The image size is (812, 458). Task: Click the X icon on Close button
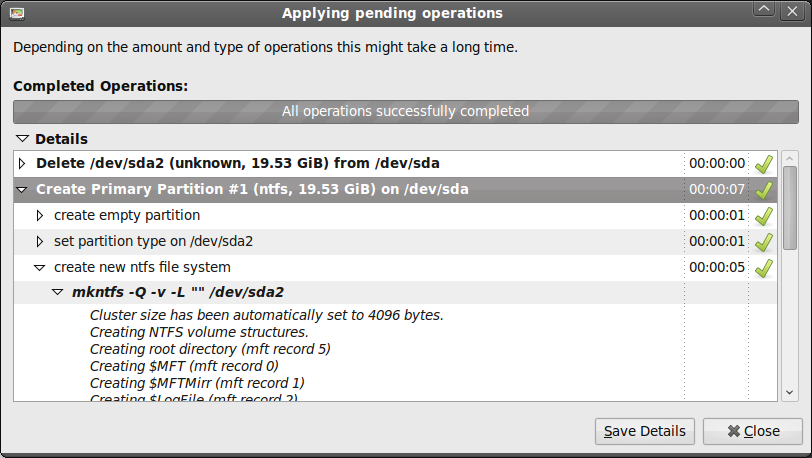(x=733, y=431)
